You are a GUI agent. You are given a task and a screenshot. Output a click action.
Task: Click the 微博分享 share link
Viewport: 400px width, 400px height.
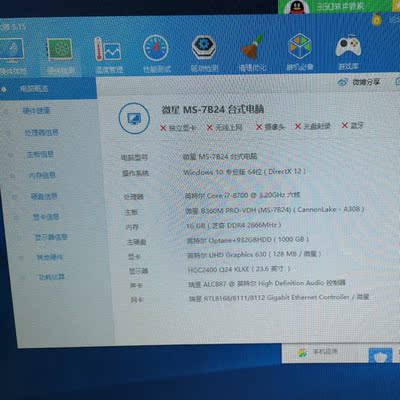pos(359,82)
